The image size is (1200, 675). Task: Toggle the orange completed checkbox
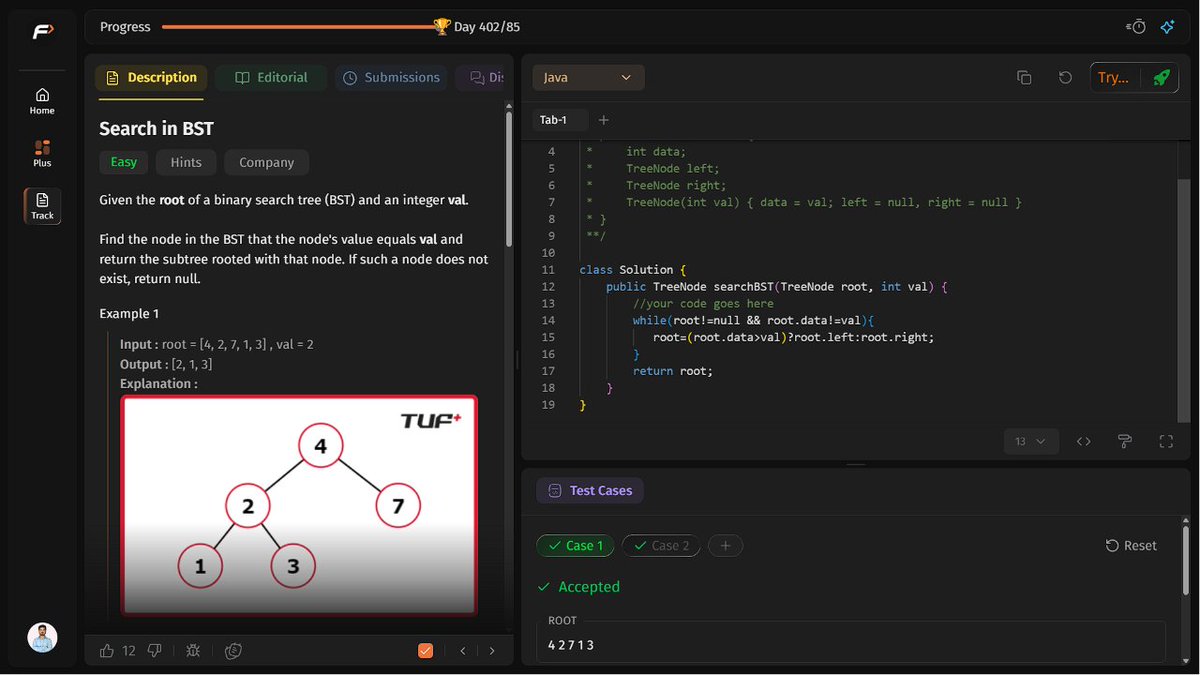click(425, 651)
